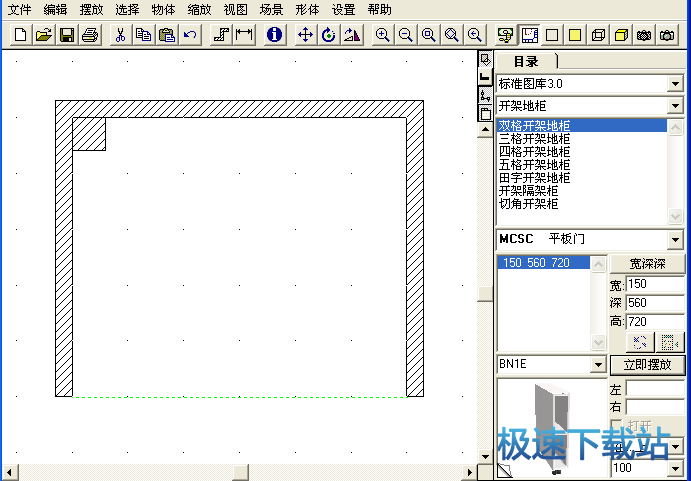Click the Print icon in toolbar
Screen dimensions: 691x481
point(90,35)
